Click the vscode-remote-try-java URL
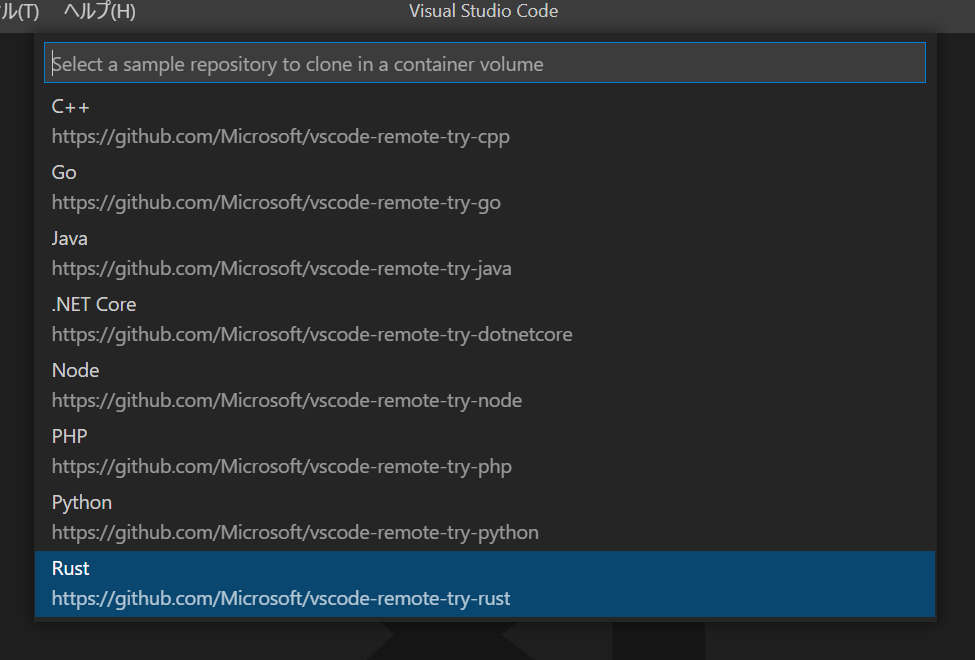The width and height of the screenshot is (975, 660). pos(282,269)
